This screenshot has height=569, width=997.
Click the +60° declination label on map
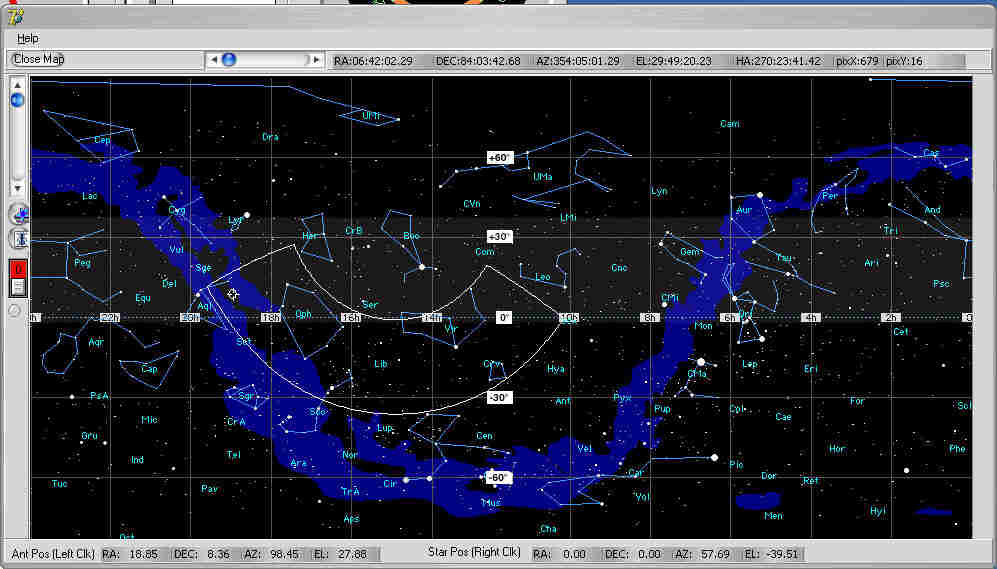500,157
